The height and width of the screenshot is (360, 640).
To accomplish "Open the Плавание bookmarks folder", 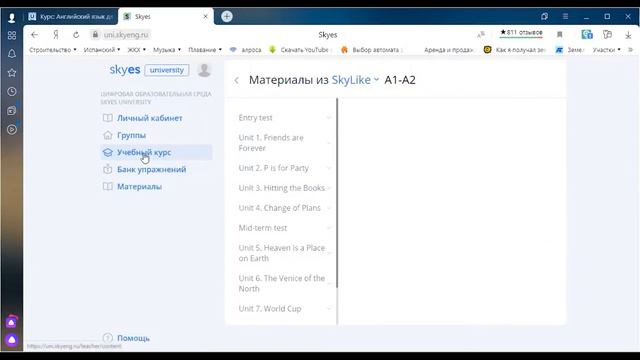I will (x=205, y=50).
